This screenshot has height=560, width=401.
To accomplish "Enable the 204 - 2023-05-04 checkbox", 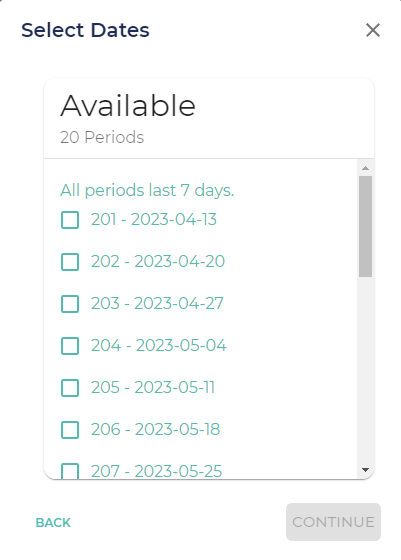I will click(x=70, y=346).
